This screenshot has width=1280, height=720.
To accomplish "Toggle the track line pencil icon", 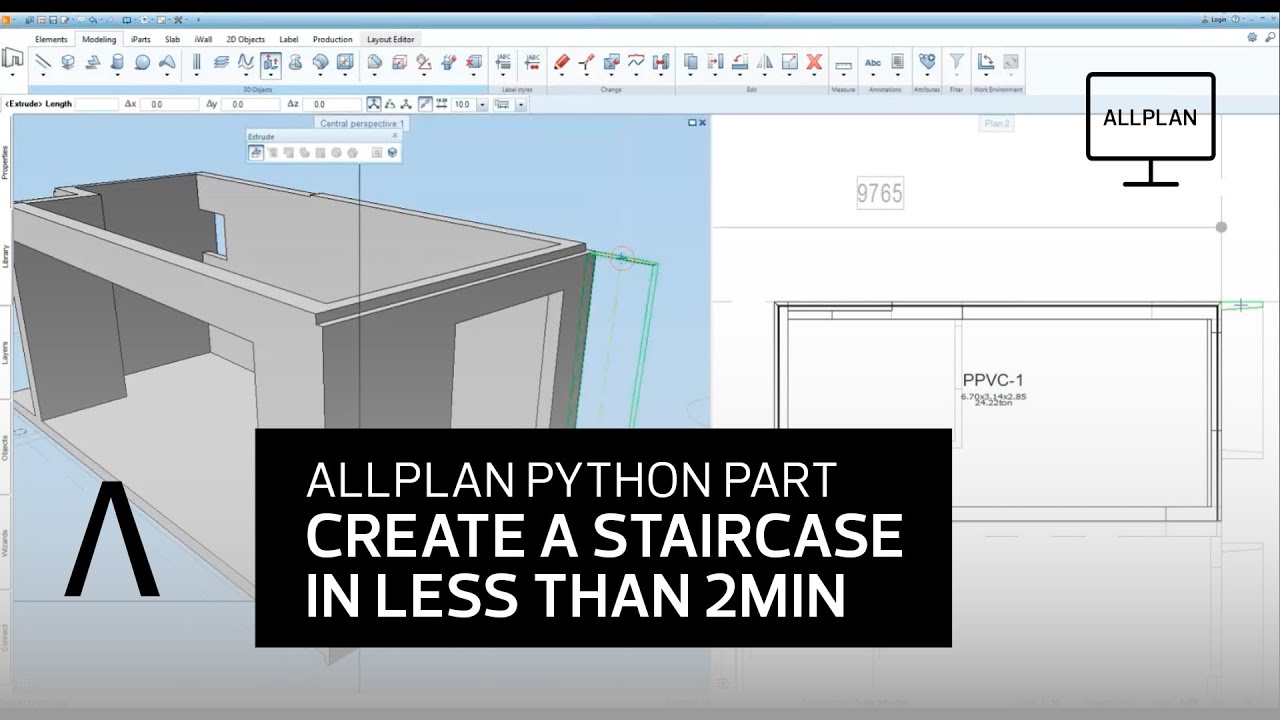I will click(425, 104).
